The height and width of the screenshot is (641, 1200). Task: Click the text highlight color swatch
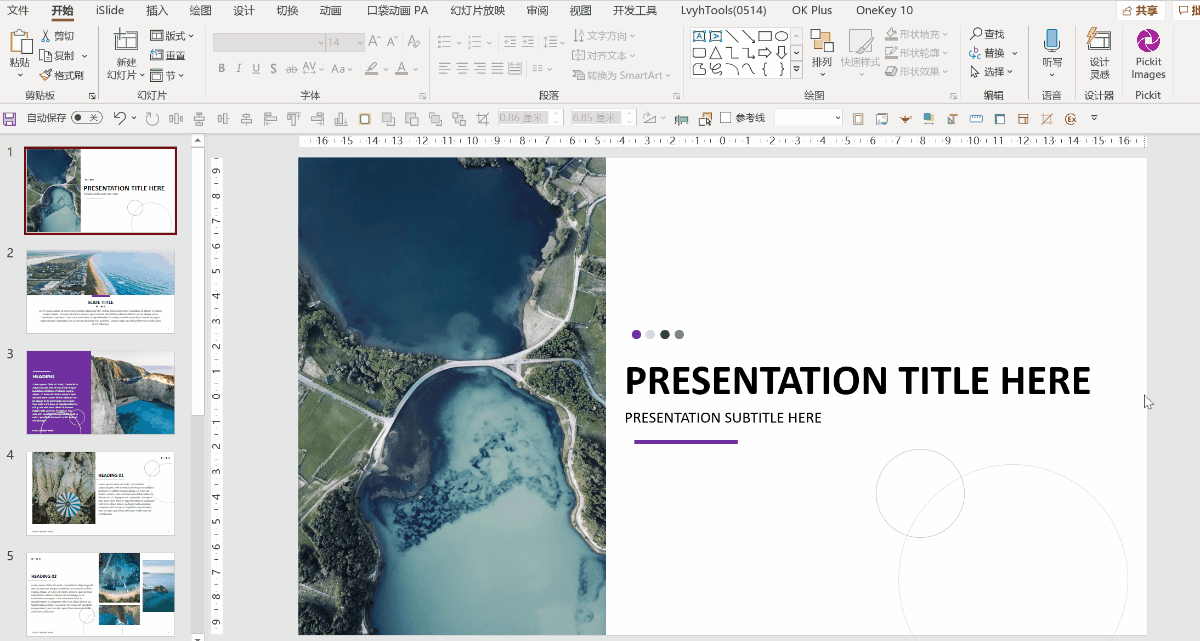(x=371, y=69)
